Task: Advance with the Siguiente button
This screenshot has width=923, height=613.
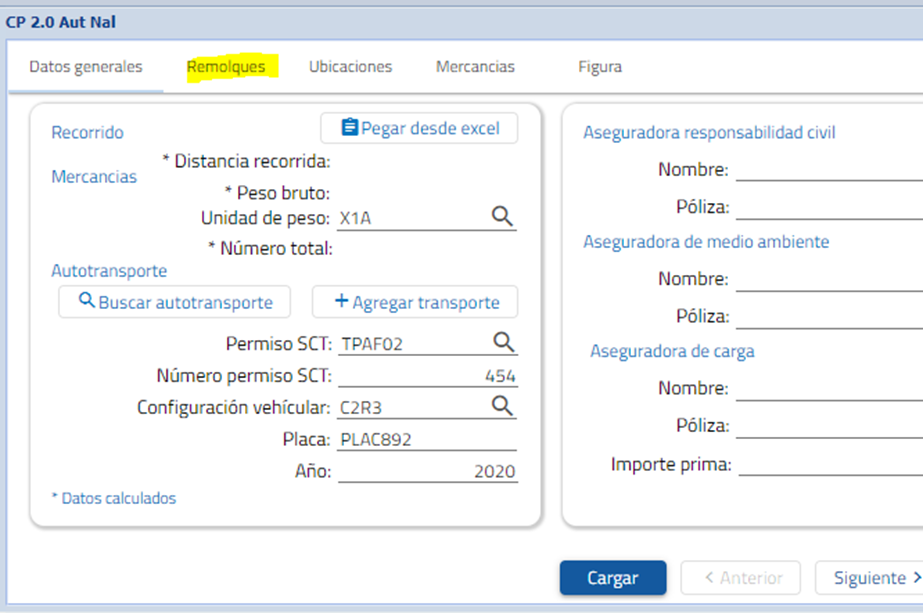Action: 868,578
